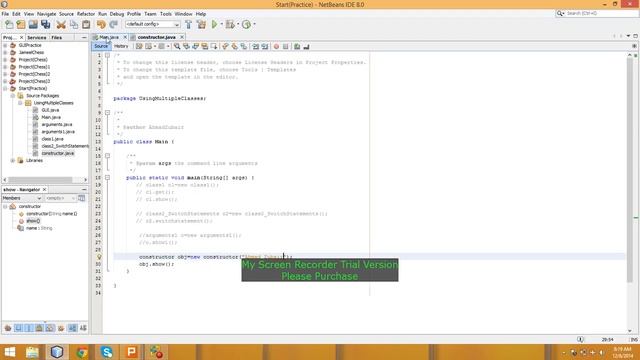Open the Refactor menu
Screen dimensions: 640x360
(x=86, y=14)
